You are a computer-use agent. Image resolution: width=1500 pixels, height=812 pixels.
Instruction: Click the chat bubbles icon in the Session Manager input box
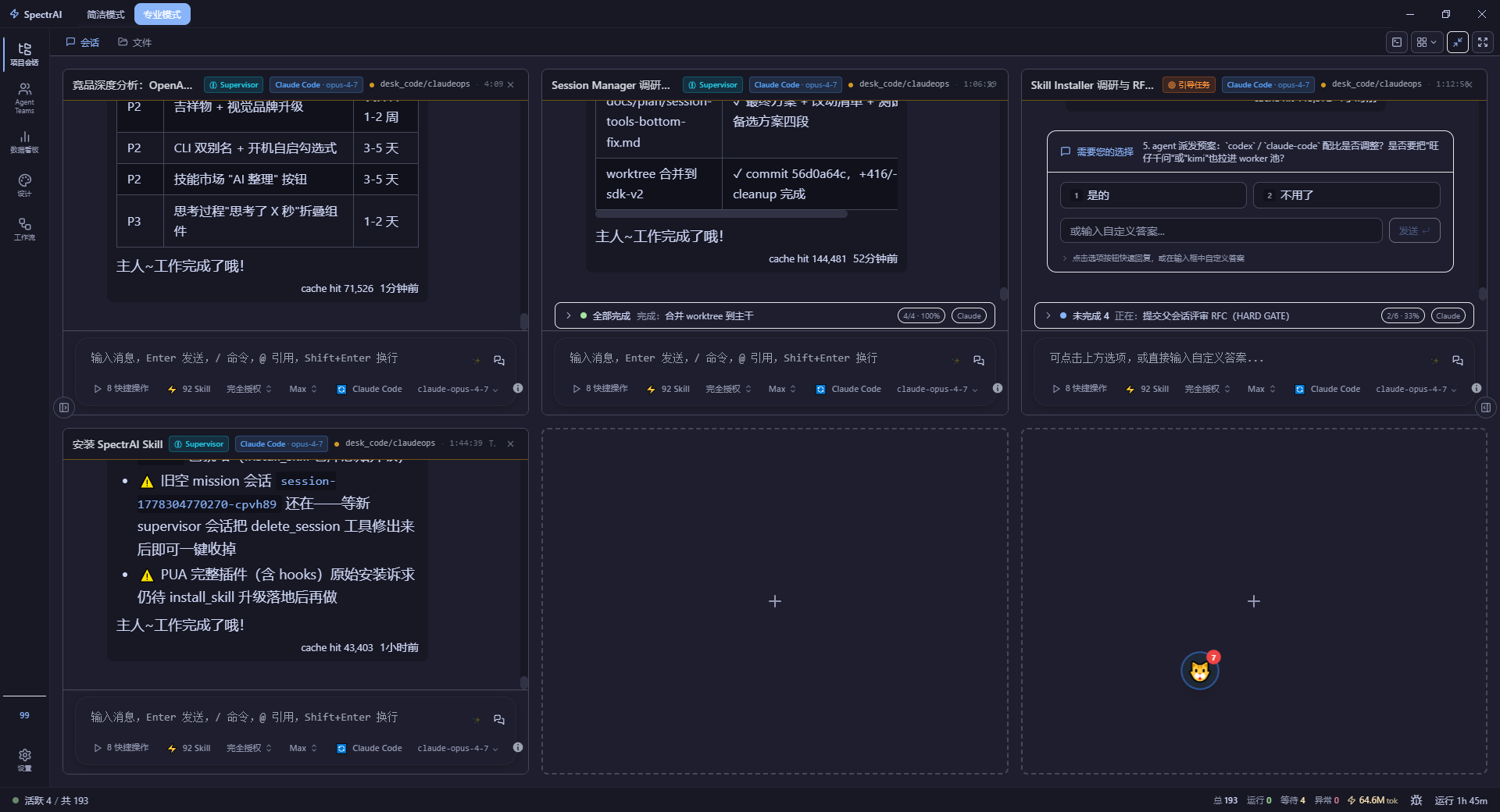[978, 360]
